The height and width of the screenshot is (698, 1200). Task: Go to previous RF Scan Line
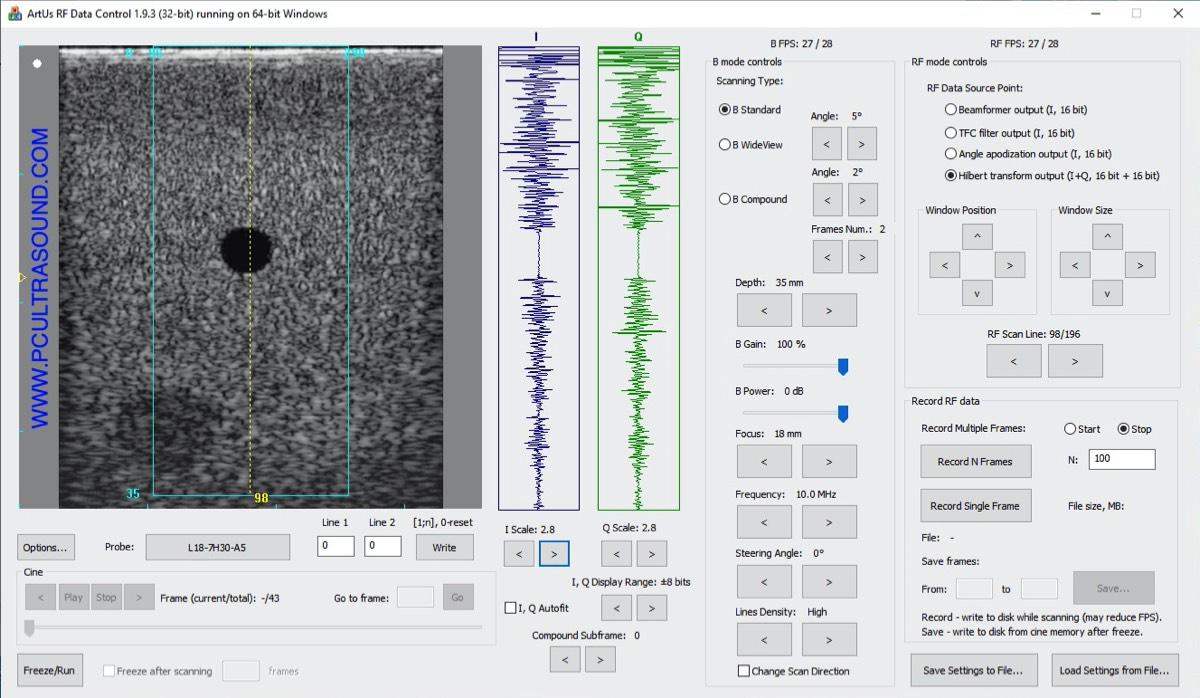1014,361
